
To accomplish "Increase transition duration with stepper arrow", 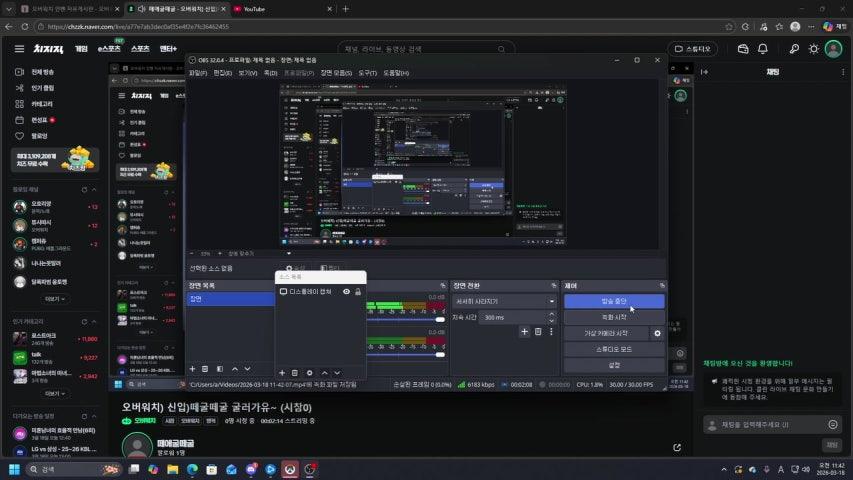I will 552,314.
